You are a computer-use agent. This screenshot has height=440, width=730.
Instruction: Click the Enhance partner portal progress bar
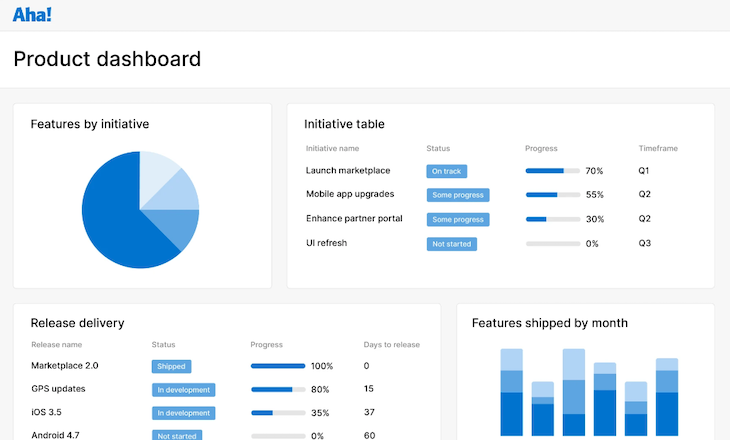pos(553,219)
